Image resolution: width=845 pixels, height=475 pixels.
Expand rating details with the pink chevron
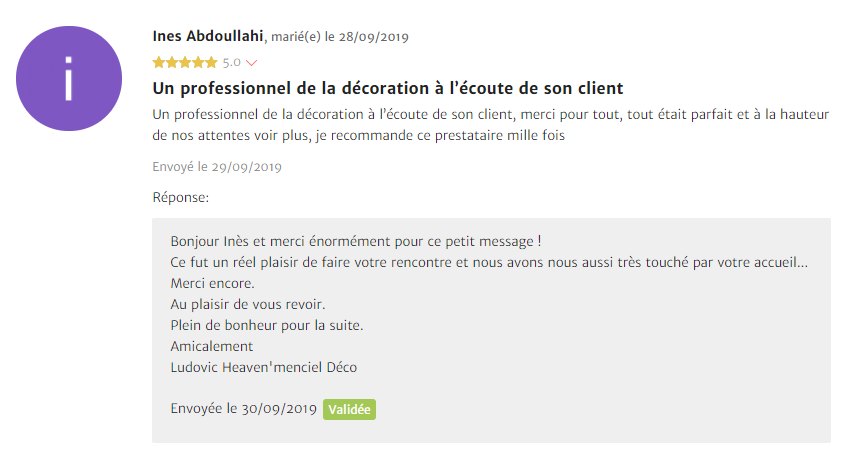coord(251,63)
